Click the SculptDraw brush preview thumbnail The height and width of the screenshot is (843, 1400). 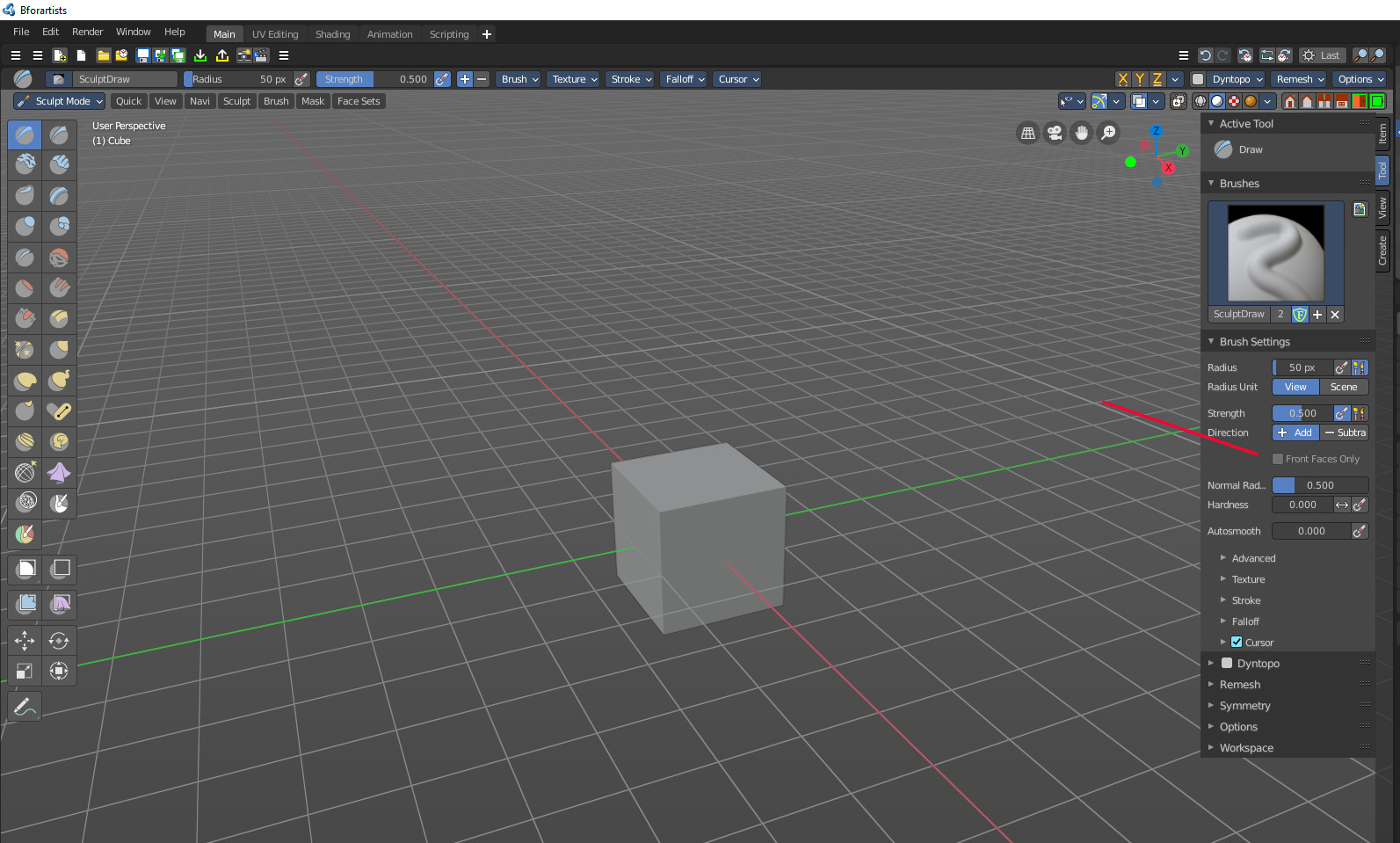coord(1275,253)
